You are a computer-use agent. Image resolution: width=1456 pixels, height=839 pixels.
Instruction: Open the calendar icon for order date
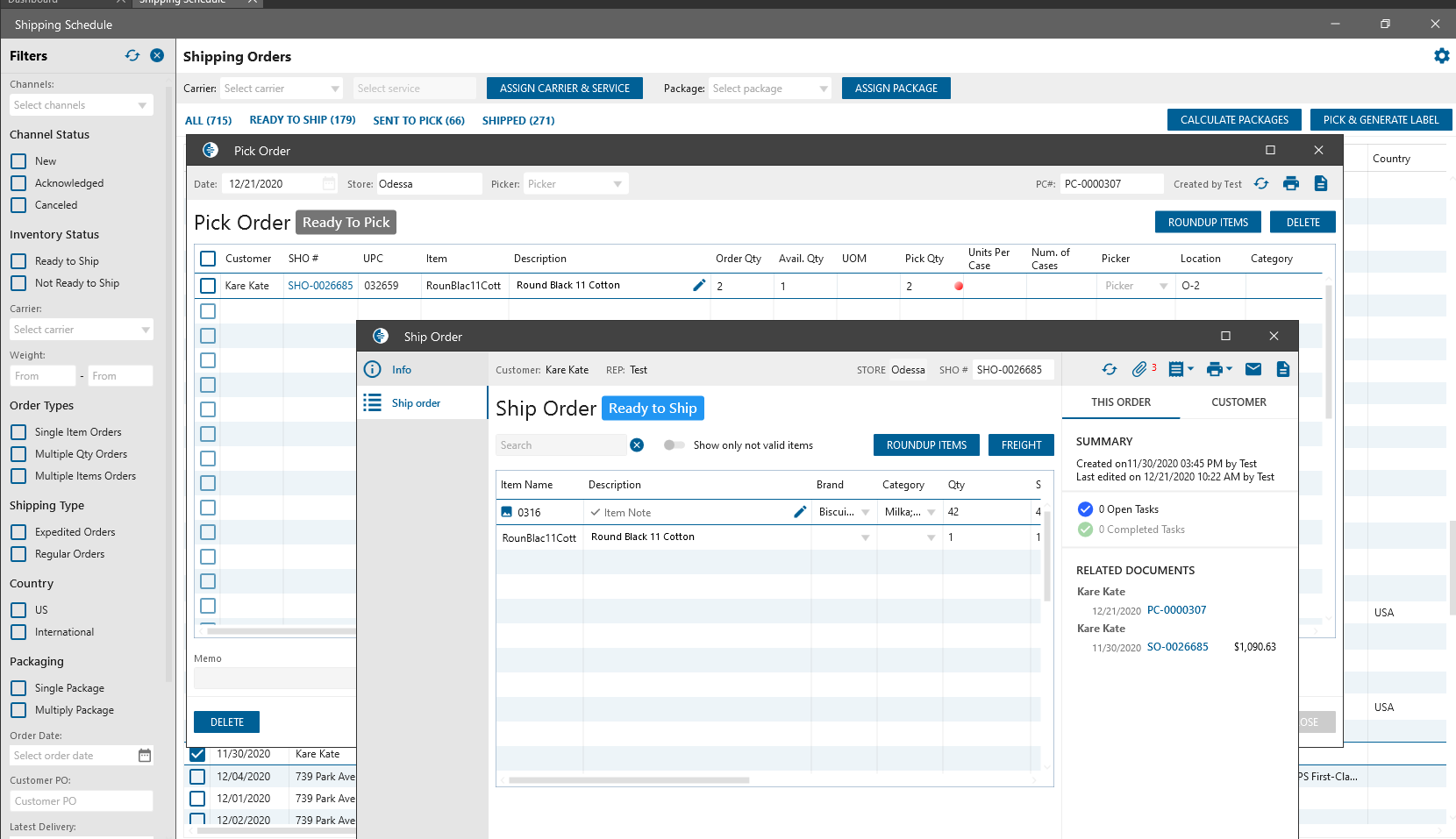point(145,756)
